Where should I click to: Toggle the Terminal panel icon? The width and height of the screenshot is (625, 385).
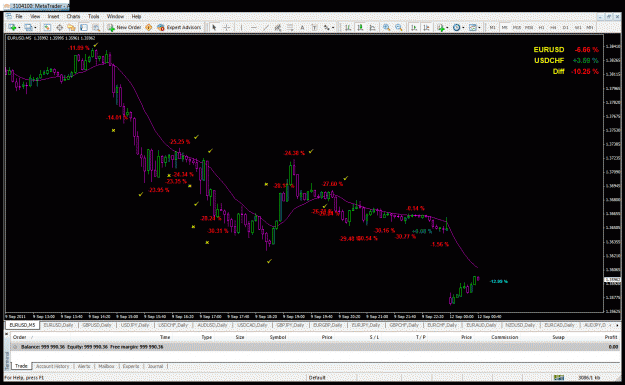pos(84,28)
